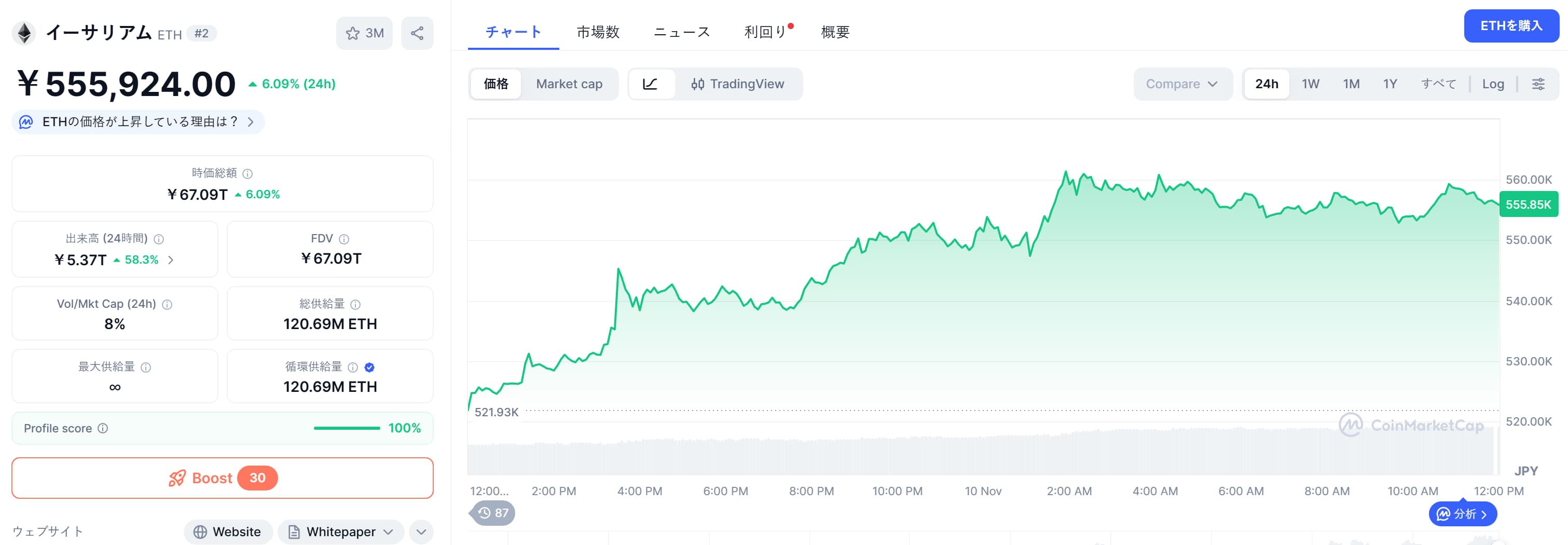Click info icon next to Profile score
Image resolution: width=1568 pixels, height=545 pixels.
(103, 428)
